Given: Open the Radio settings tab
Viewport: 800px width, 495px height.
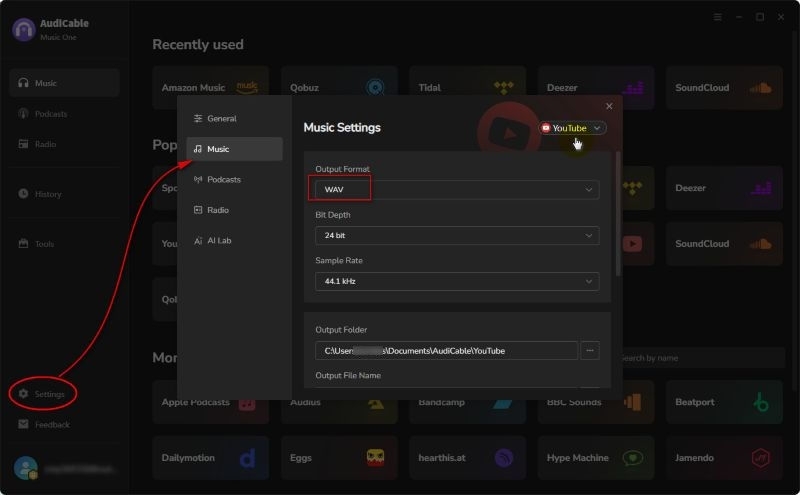Looking at the screenshot, I should click(x=234, y=210).
